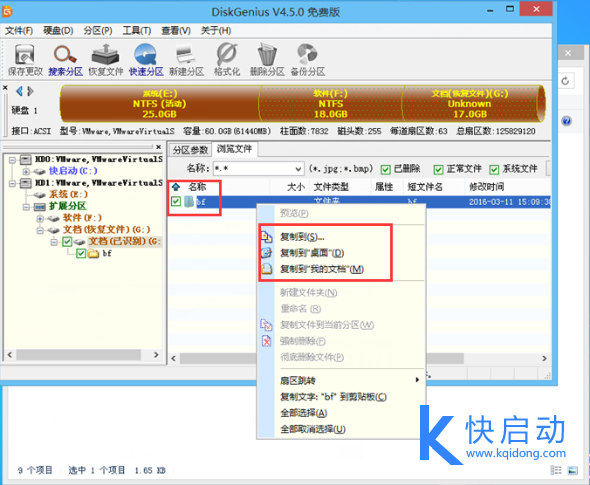Go to previous disk with left arrow

[x=19, y=91]
